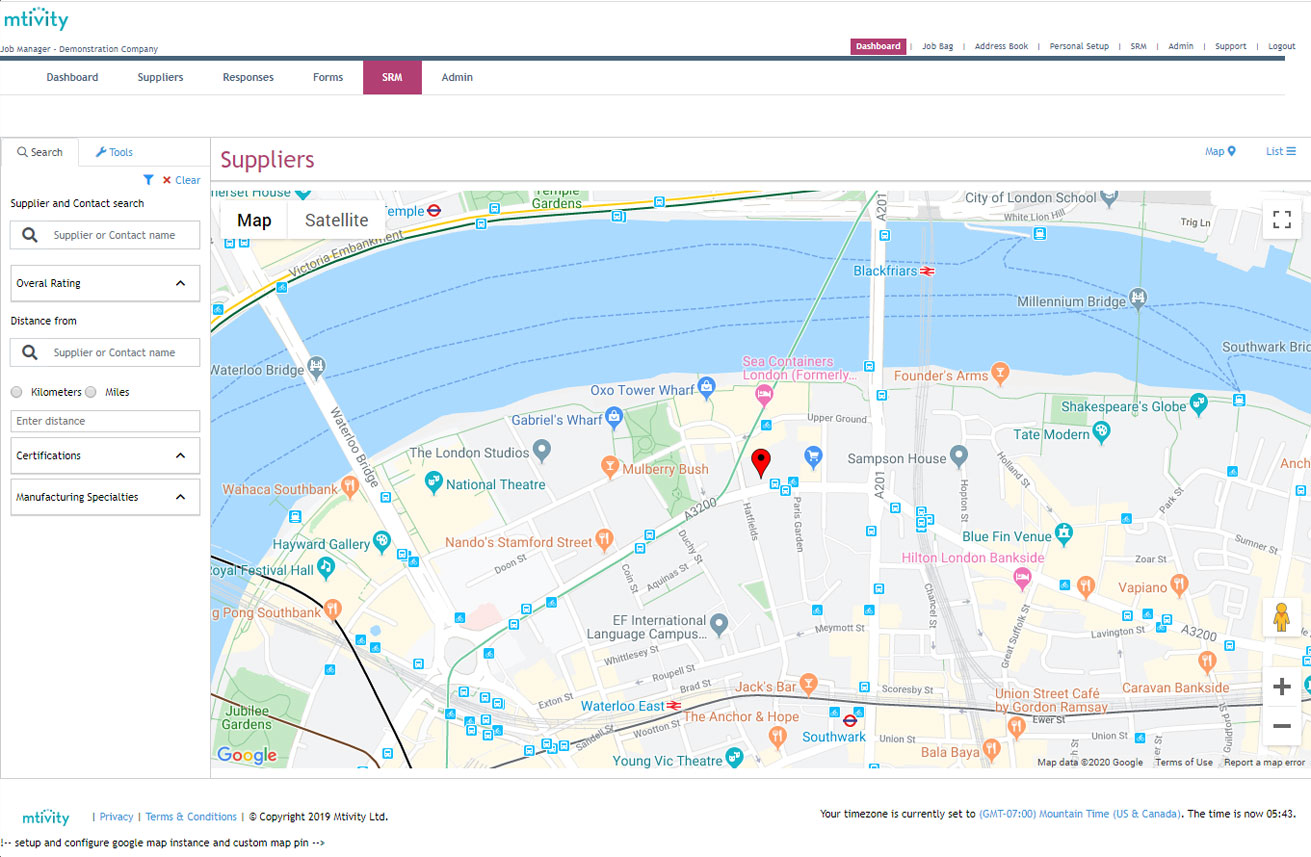Toggle fullscreen map view
The width and height of the screenshot is (1311, 857).
(x=1282, y=219)
